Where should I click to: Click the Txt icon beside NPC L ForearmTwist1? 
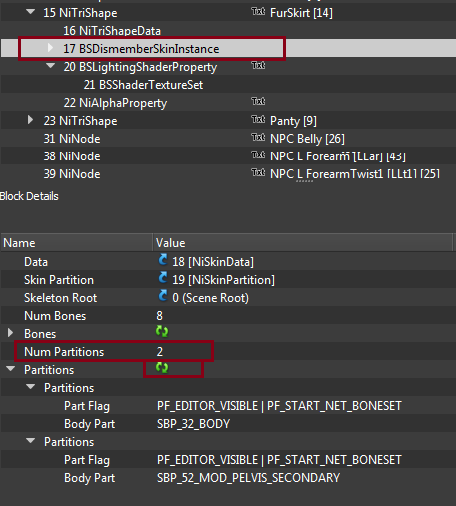tap(258, 172)
